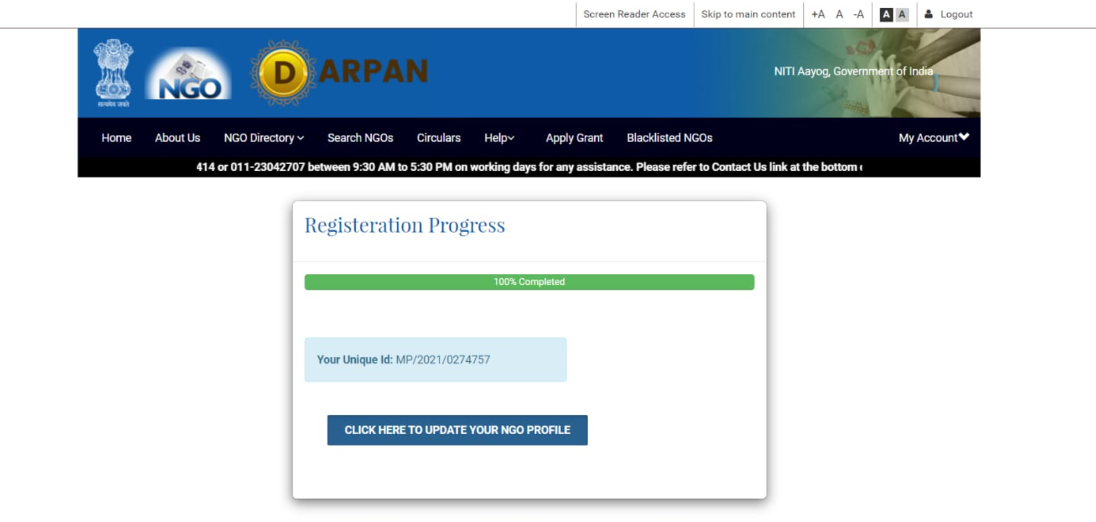Viewport: 1096px width, 522px height.
Task: Decrease font size with -A
Action: pyautogui.click(x=858, y=14)
